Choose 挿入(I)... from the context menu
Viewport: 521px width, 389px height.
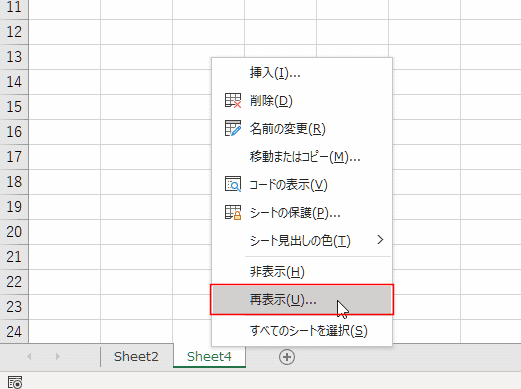[x=302, y=72]
